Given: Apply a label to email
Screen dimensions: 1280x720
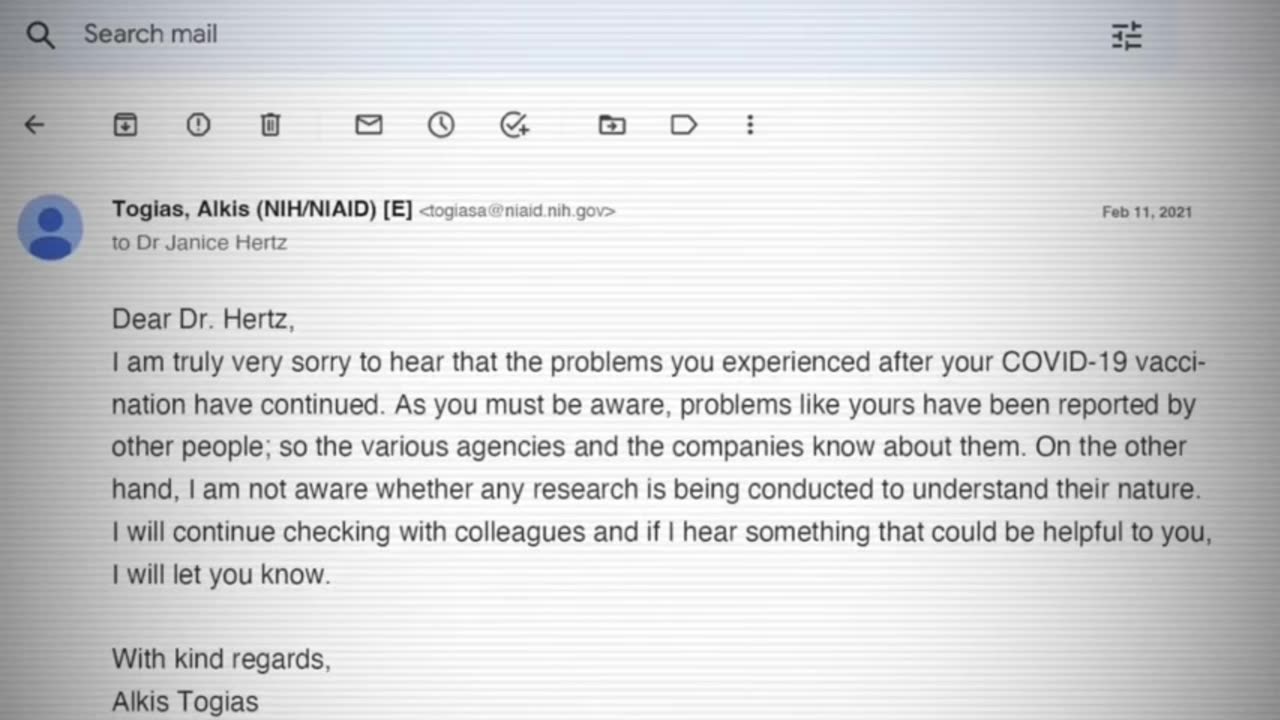Looking at the screenshot, I should tap(684, 125).
